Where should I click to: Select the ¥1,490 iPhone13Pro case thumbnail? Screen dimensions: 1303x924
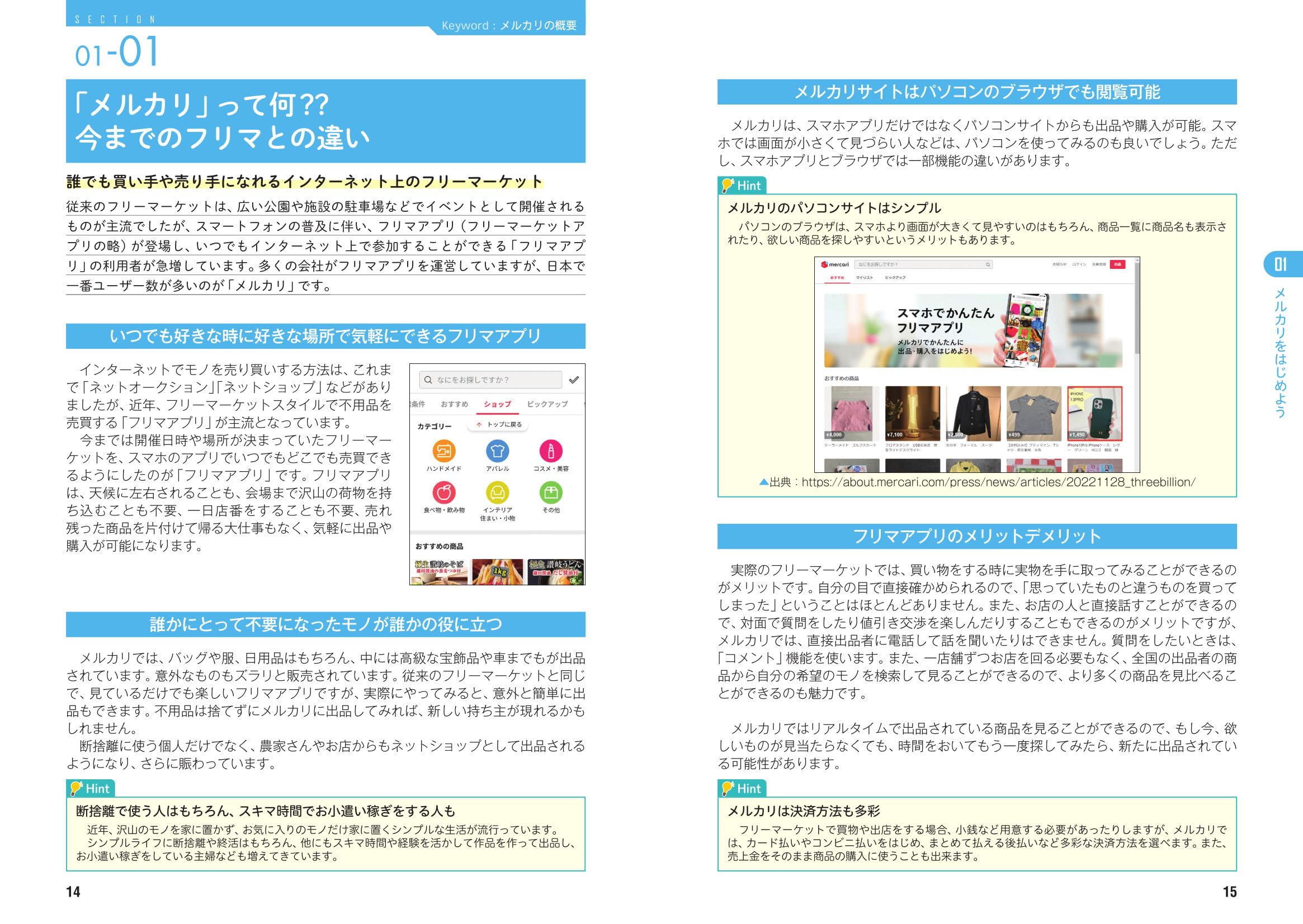1094,413
